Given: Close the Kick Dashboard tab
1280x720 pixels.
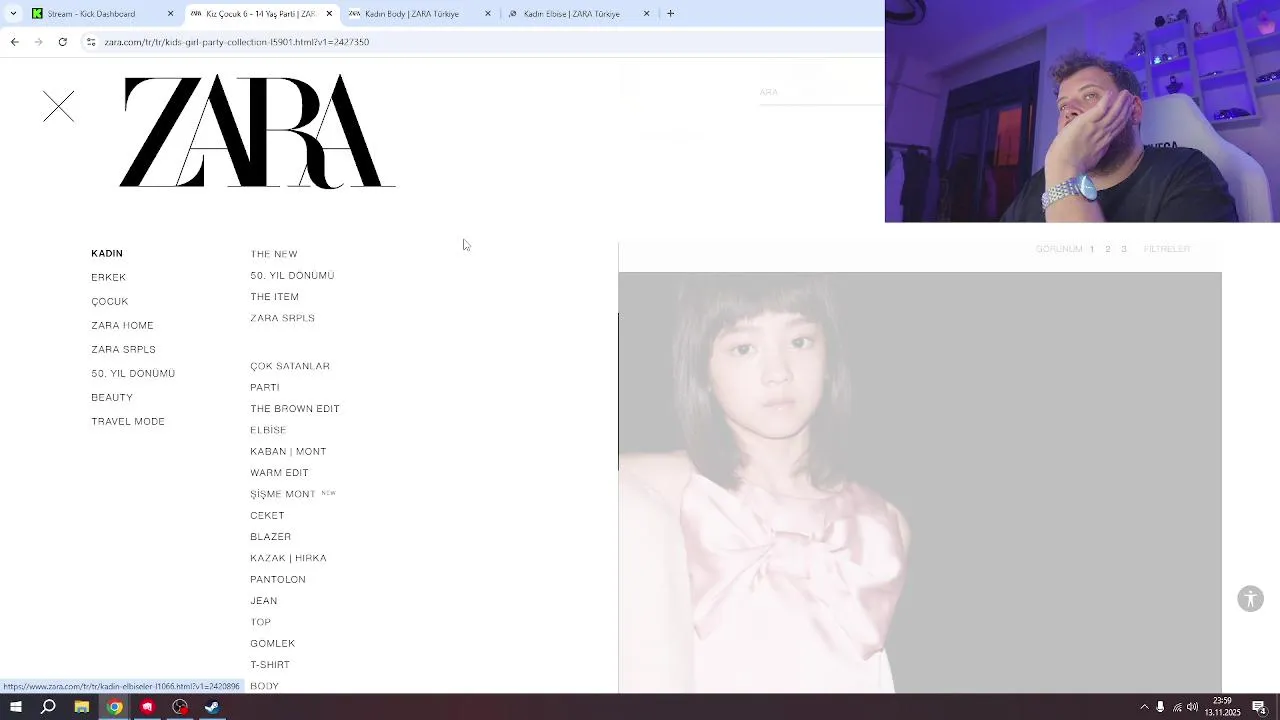Looking at the screenshot, I should 170,14.
